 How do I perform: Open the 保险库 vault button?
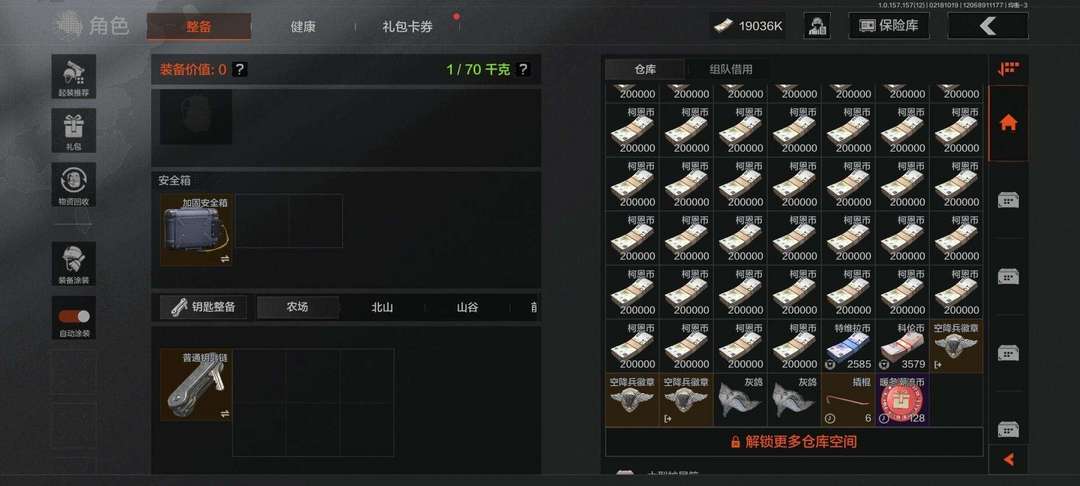tap(889, 26)
